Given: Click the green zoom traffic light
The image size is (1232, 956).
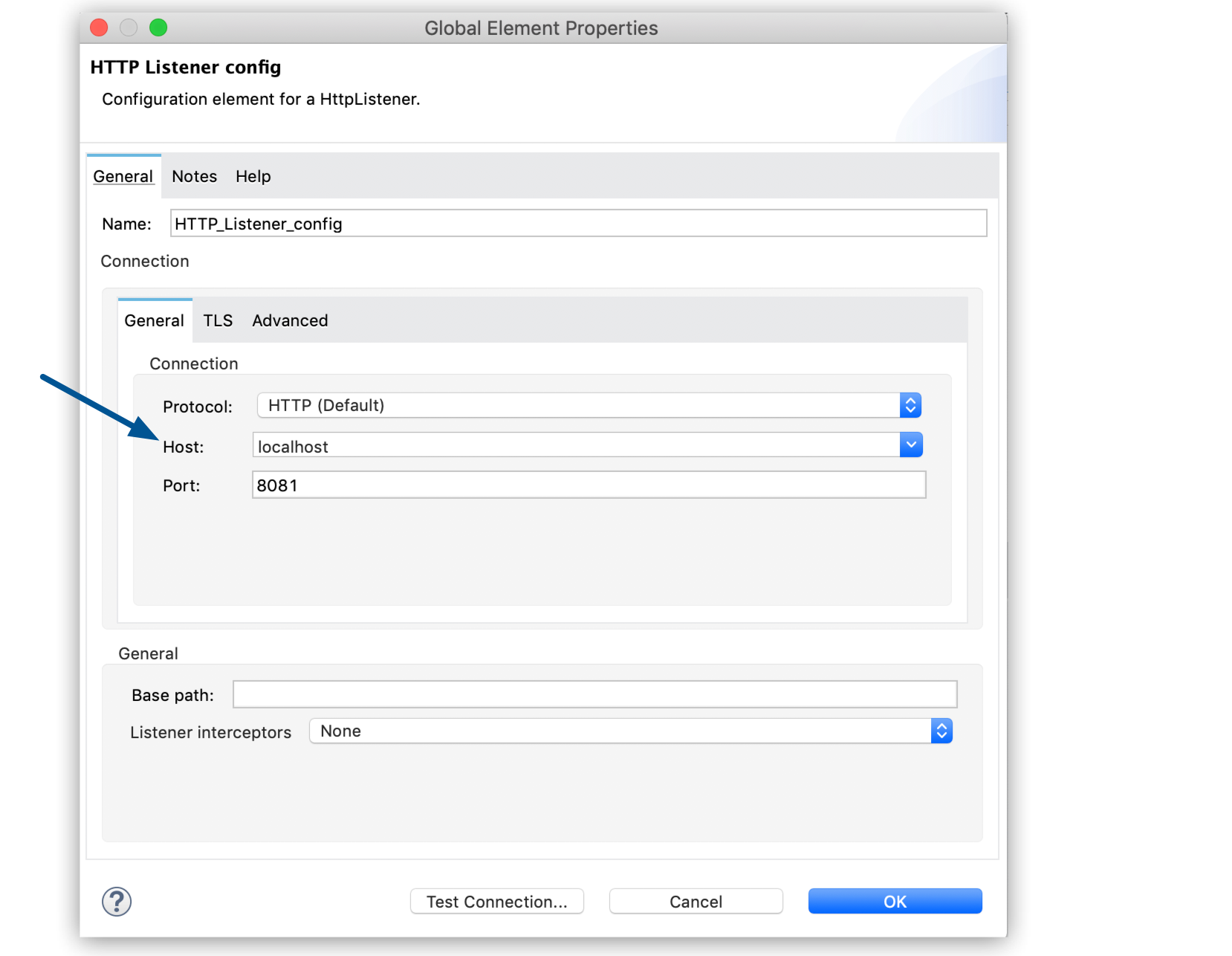Looking at the screenshot, I should (158, 27).
